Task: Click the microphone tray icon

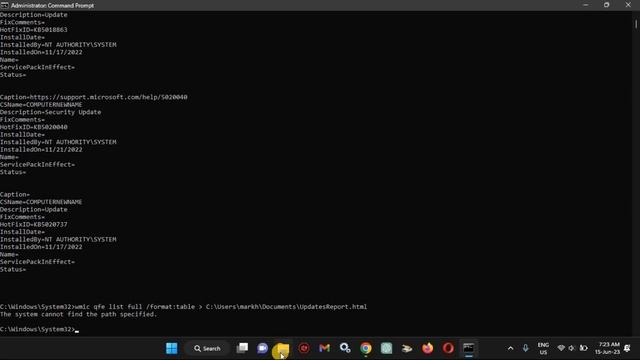Action: click(x=525, y=348)
